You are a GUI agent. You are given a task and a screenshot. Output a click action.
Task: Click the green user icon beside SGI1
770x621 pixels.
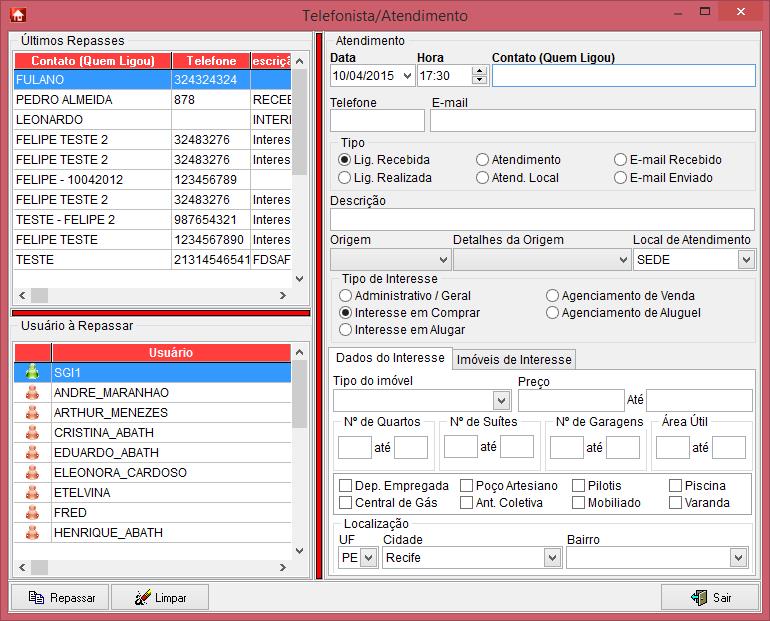pyautogui.click(x=31, y=372)
